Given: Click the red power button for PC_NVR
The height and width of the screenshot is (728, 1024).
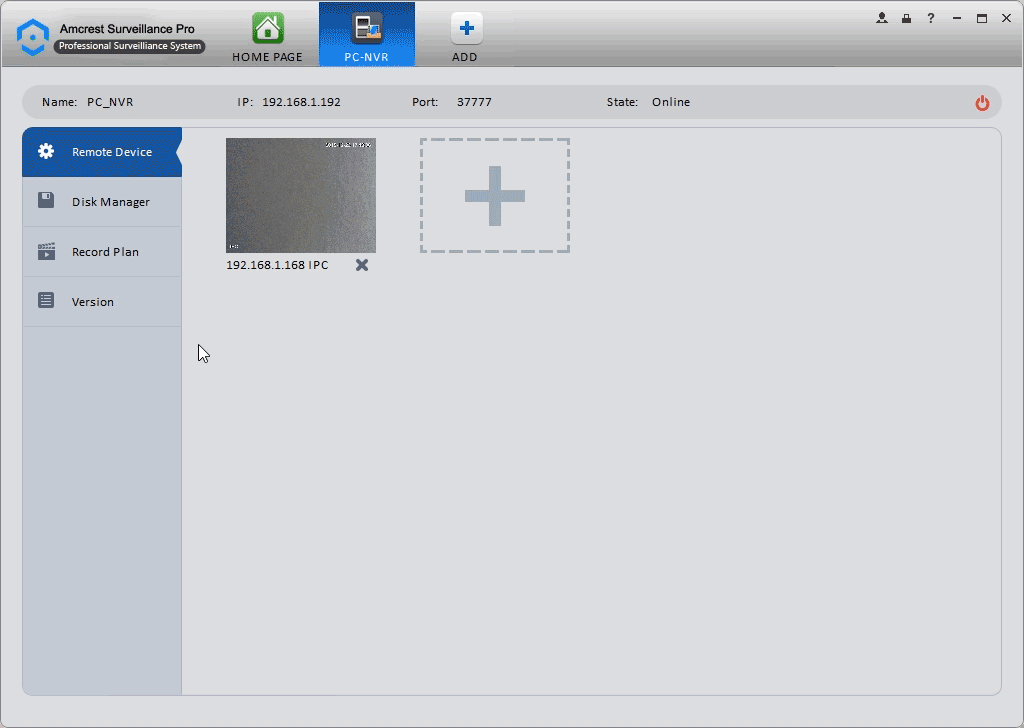Looking at the screenshot, I should point(982,103).
